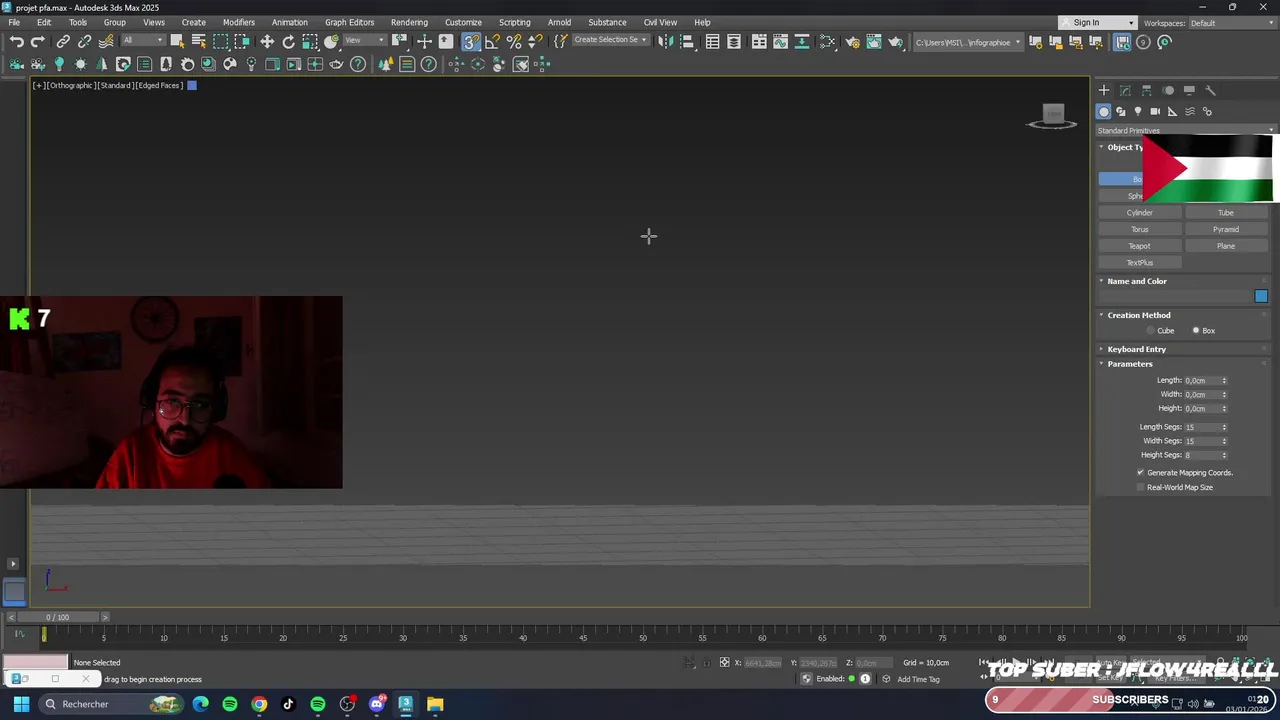Collapse the Name and Color rollout

[x=1137, y=281]
